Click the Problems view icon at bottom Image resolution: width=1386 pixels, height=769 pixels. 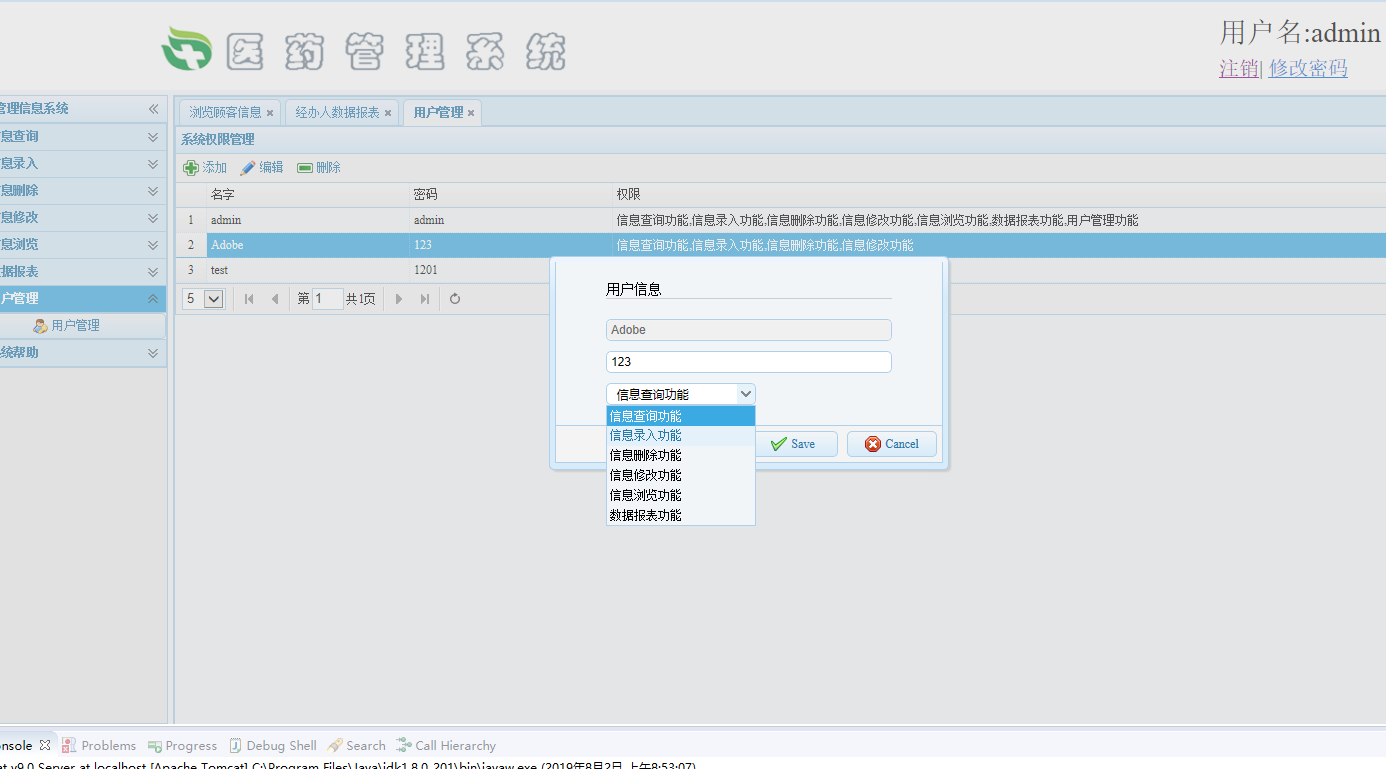click(x=67, y=745)
